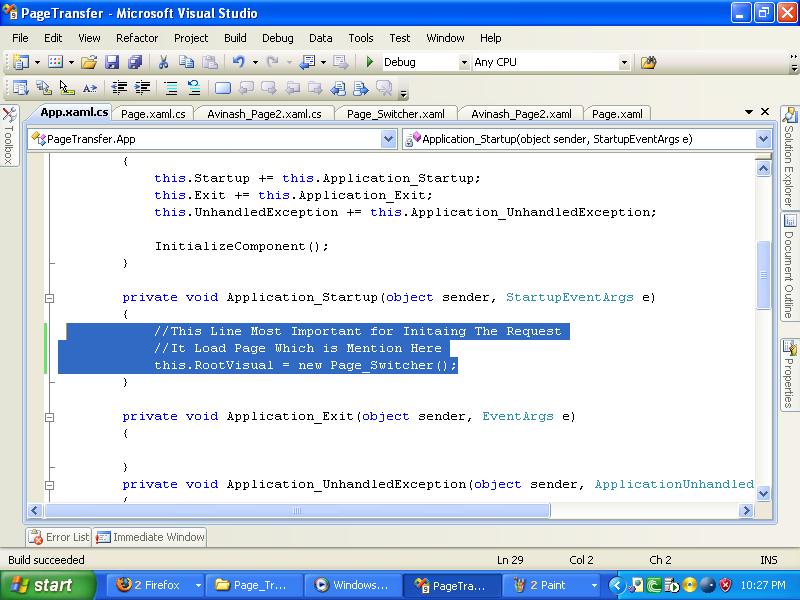Collapse the Application_Startup method outline
800x600 pixels.
[x=49, y=298]
